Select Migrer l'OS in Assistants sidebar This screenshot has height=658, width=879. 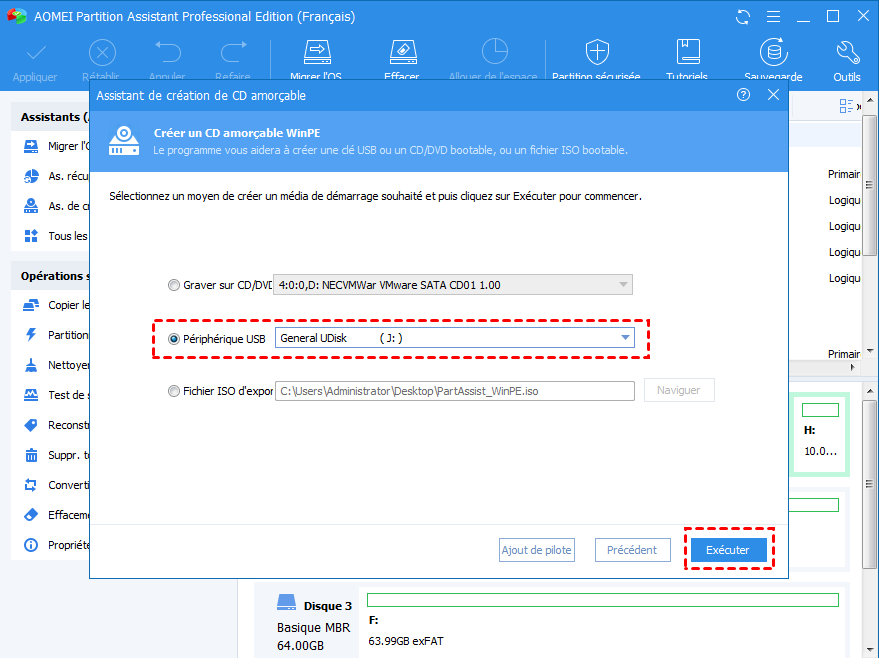[x=56, y=146]
